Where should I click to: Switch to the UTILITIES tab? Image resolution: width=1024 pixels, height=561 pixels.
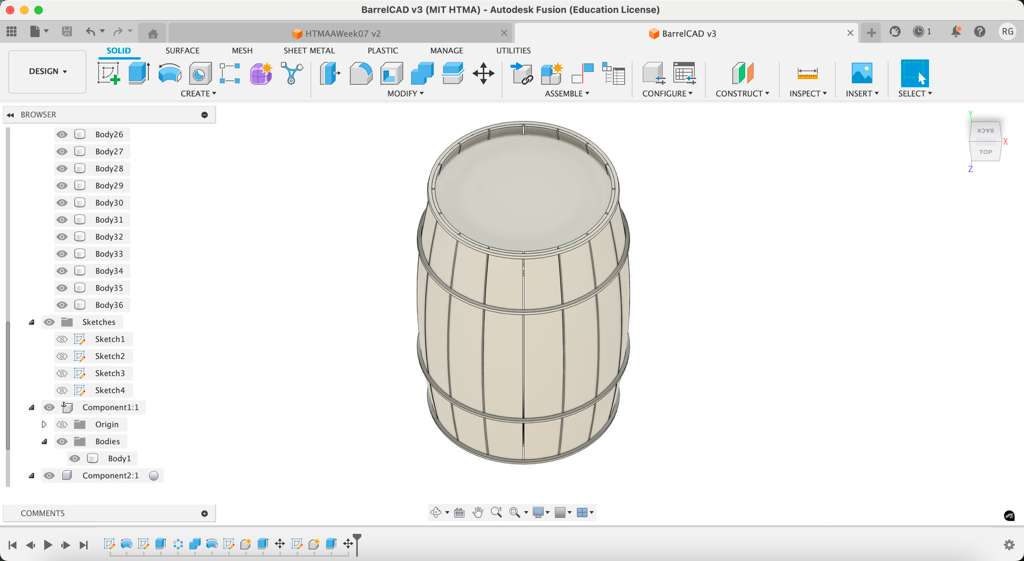[x=513, y=50]
